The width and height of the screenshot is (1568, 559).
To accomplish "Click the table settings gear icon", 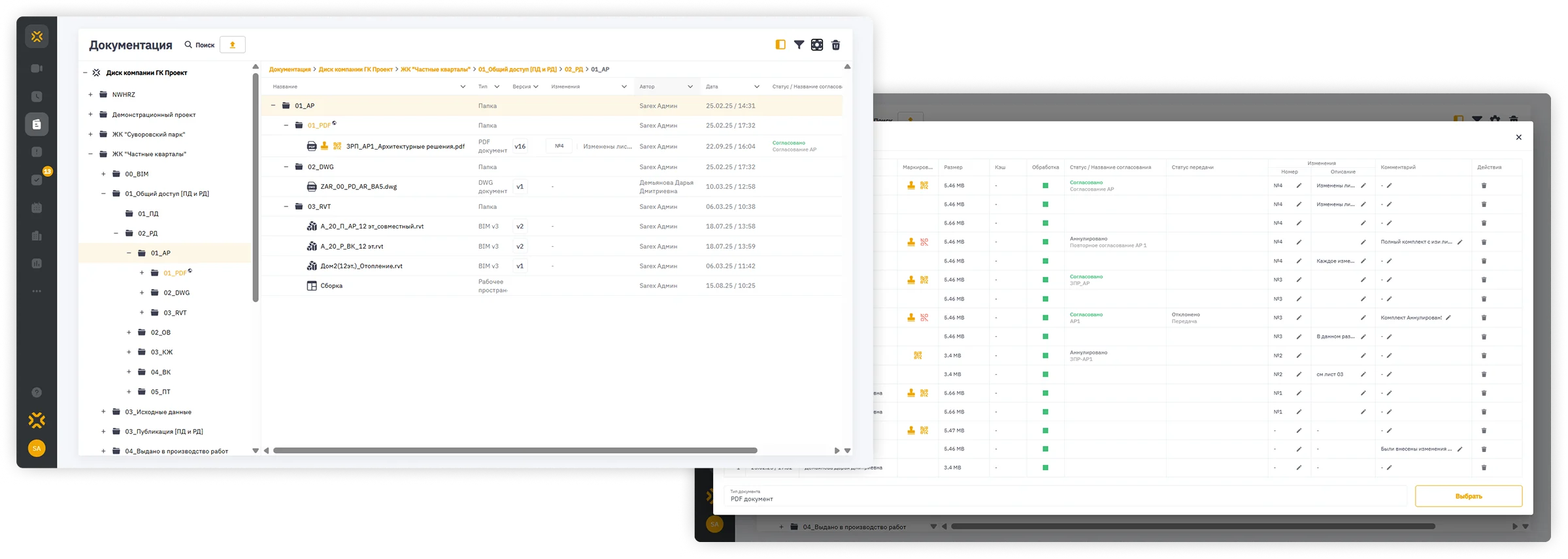I will point(817,44).
